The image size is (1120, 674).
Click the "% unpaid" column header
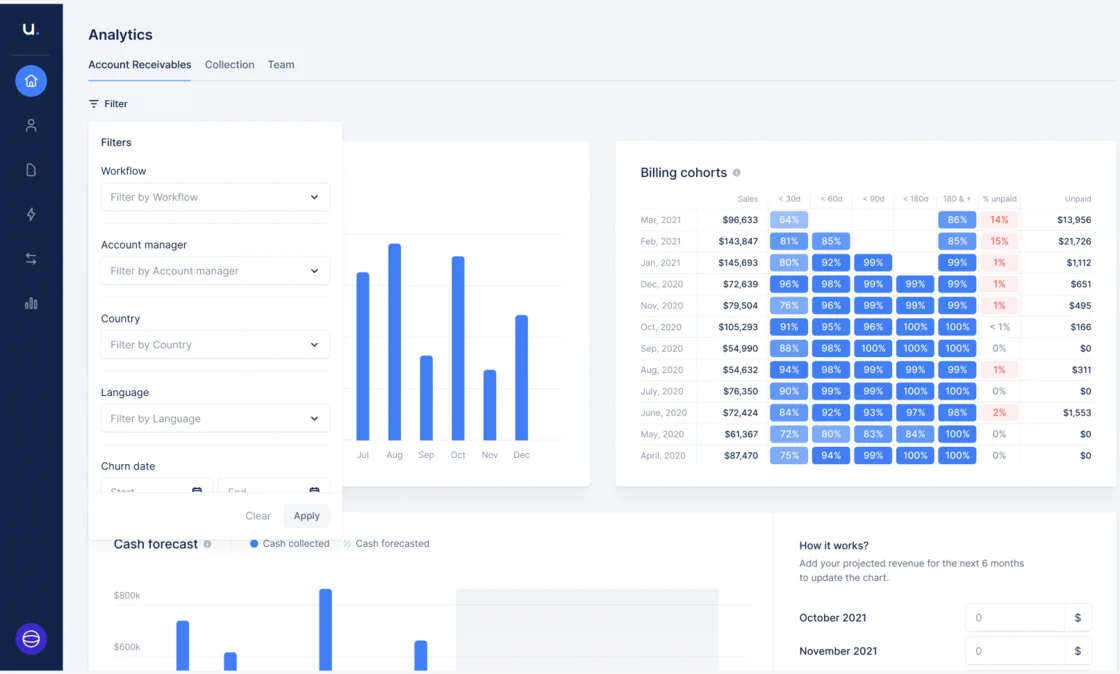999,198
